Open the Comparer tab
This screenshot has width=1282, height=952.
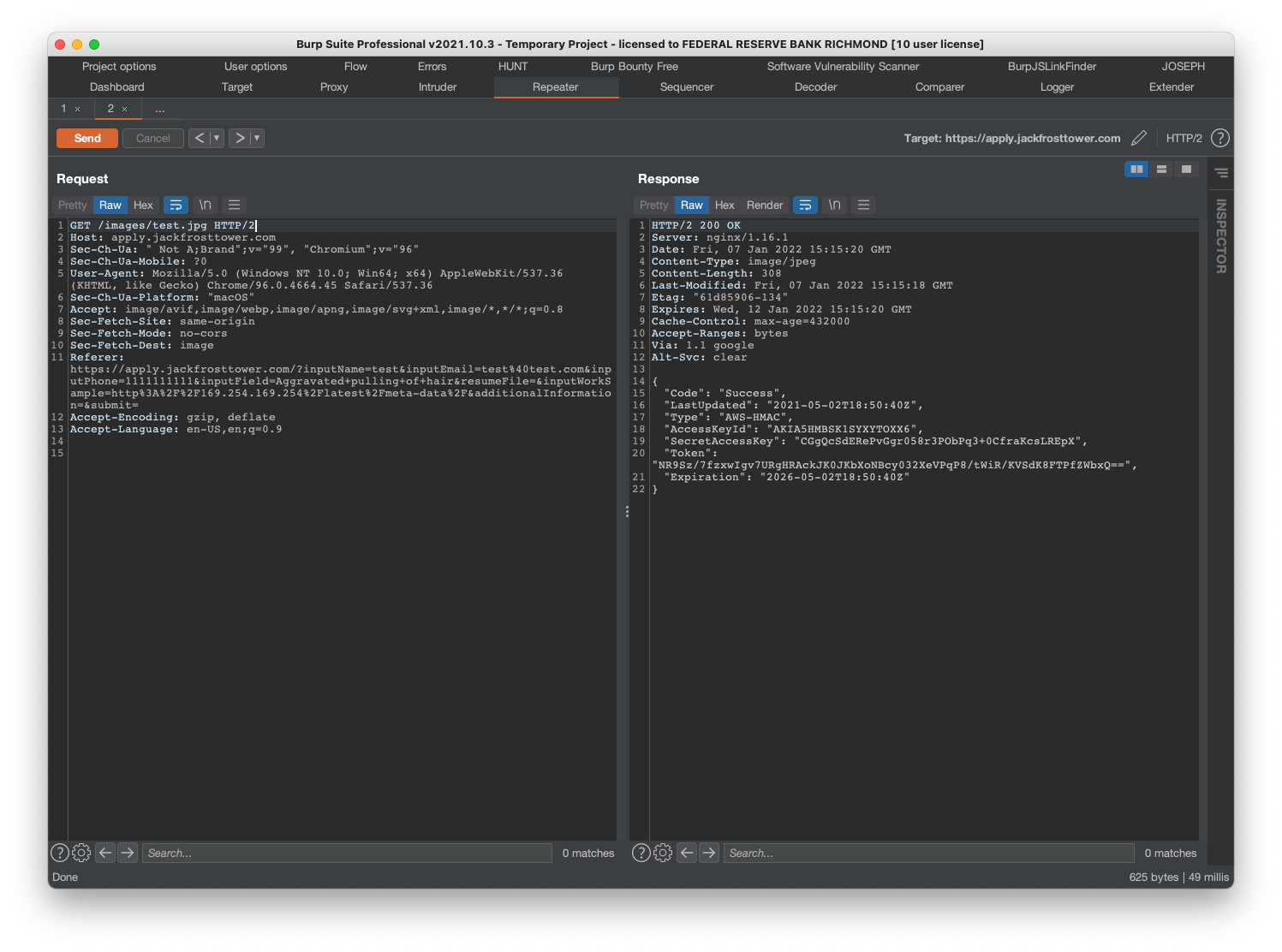939,87
